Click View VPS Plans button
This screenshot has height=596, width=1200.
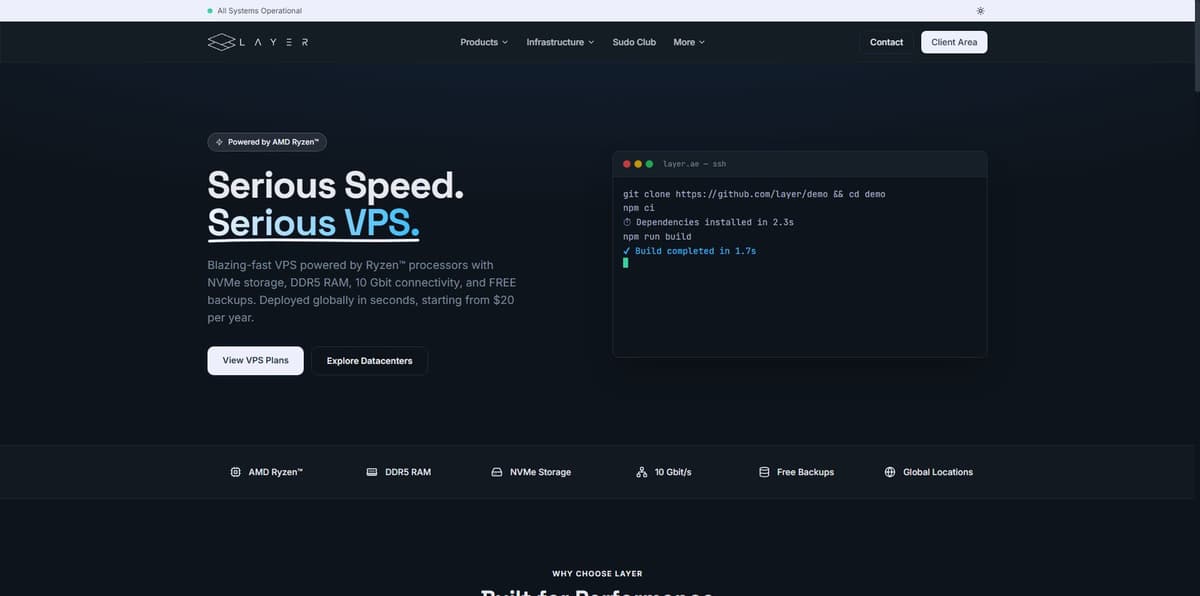255,360
